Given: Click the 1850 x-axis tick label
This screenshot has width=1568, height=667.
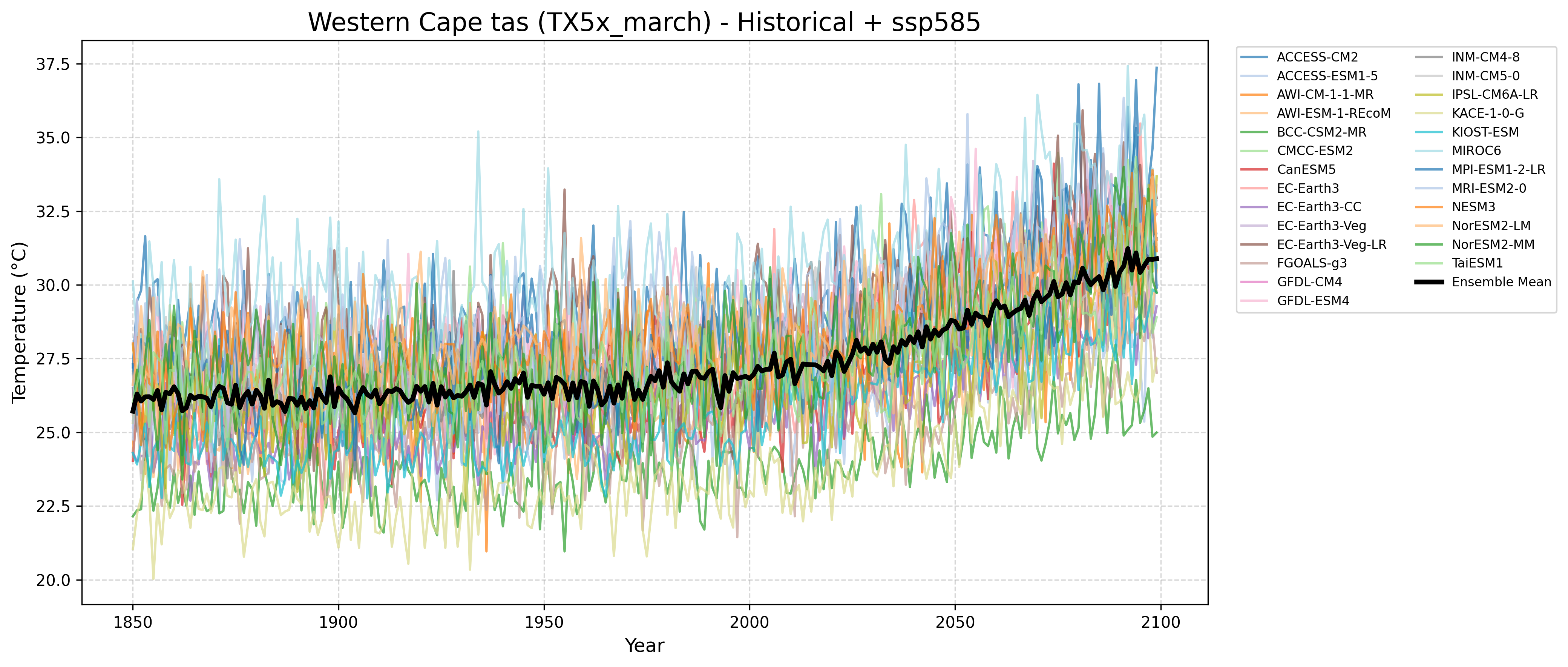Looking at the screenshot, I should pos(133,622).
